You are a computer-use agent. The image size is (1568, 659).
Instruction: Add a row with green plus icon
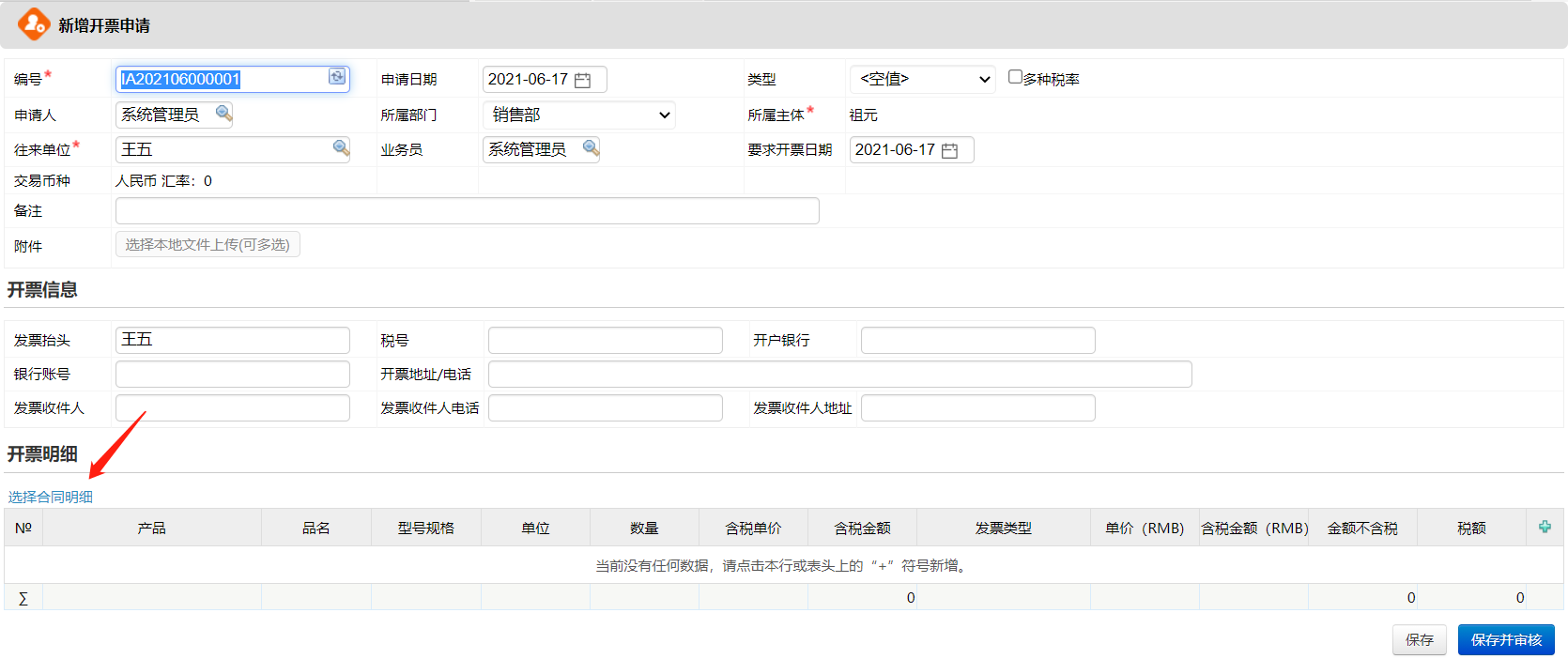1545,527
